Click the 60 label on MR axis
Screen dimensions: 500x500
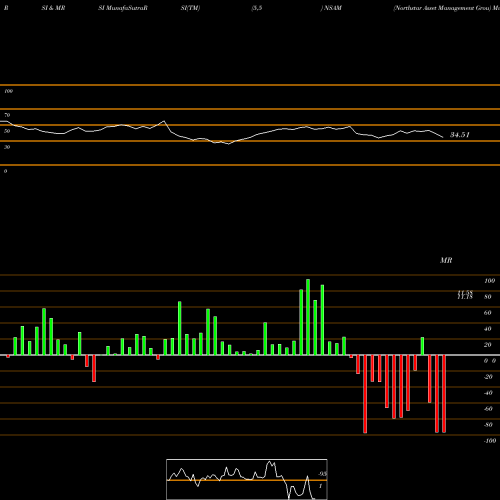coord(488,313)
